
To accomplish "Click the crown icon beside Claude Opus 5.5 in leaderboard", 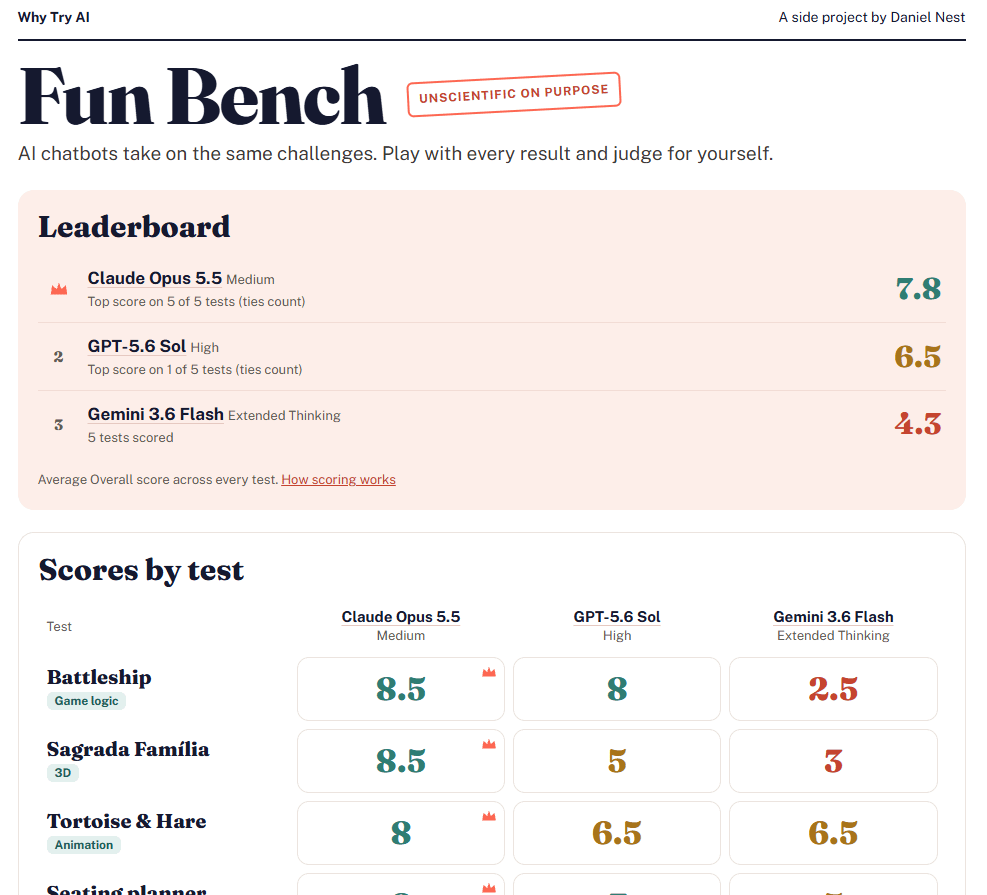I will pos(59,289).
